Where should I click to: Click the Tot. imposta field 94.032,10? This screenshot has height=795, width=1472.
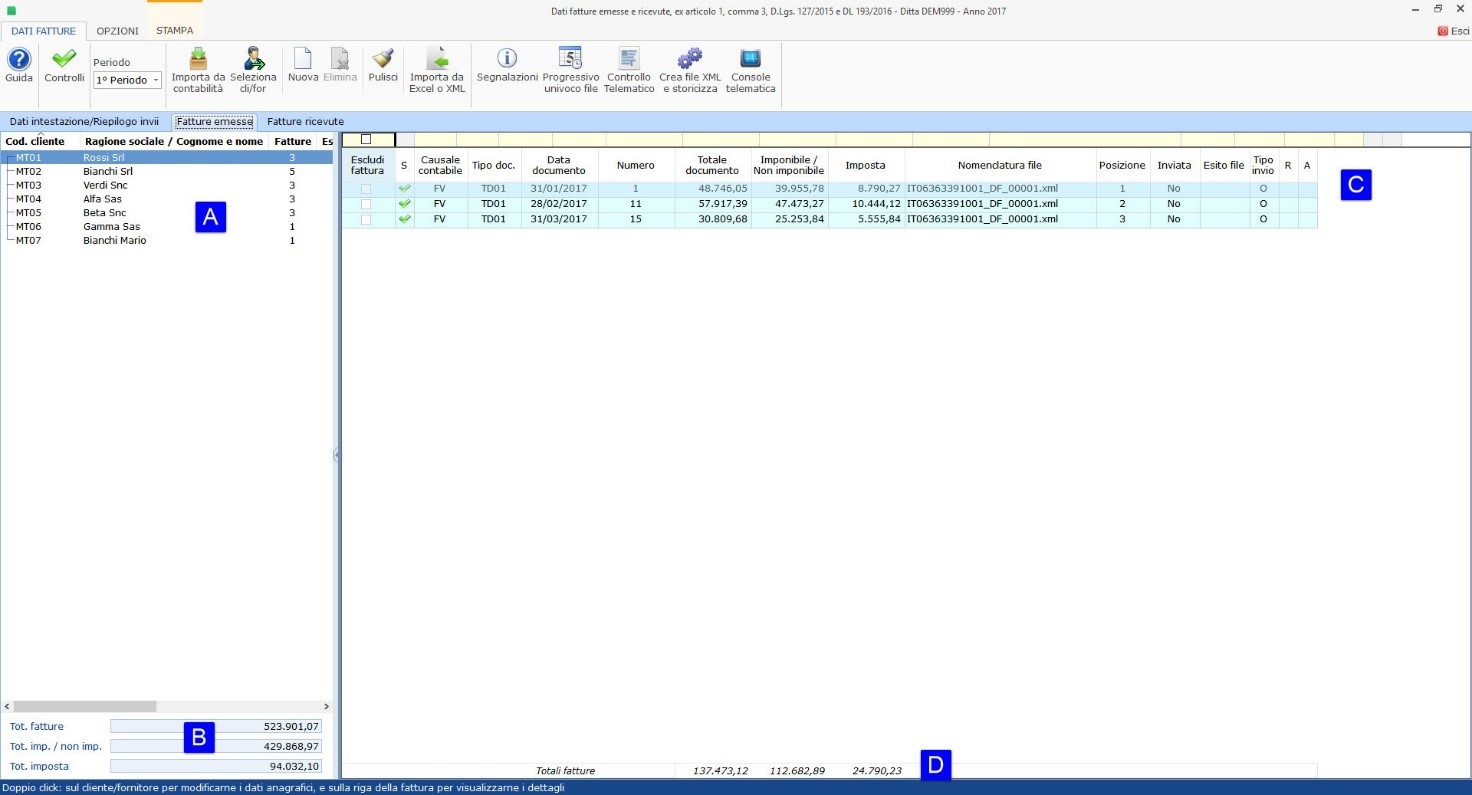(216, 766)
